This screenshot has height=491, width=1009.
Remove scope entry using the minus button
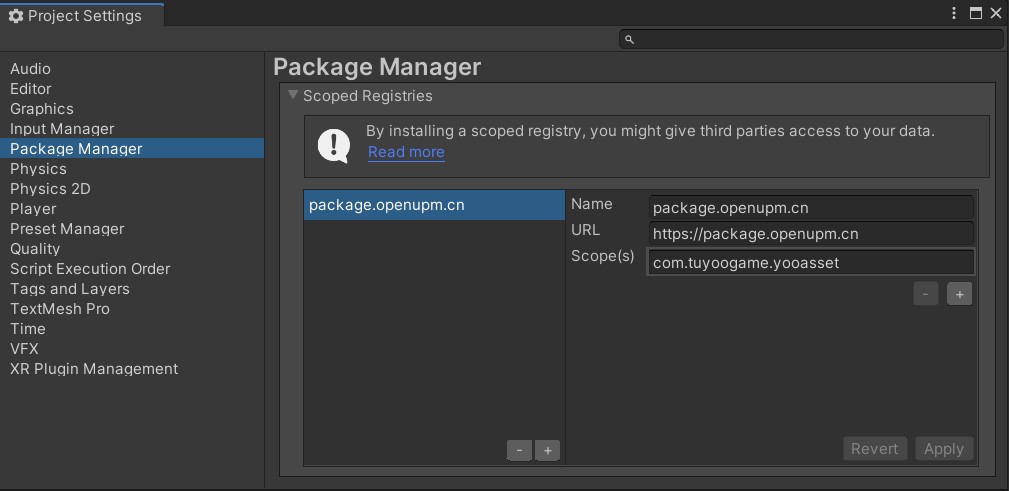coord(926,294)
